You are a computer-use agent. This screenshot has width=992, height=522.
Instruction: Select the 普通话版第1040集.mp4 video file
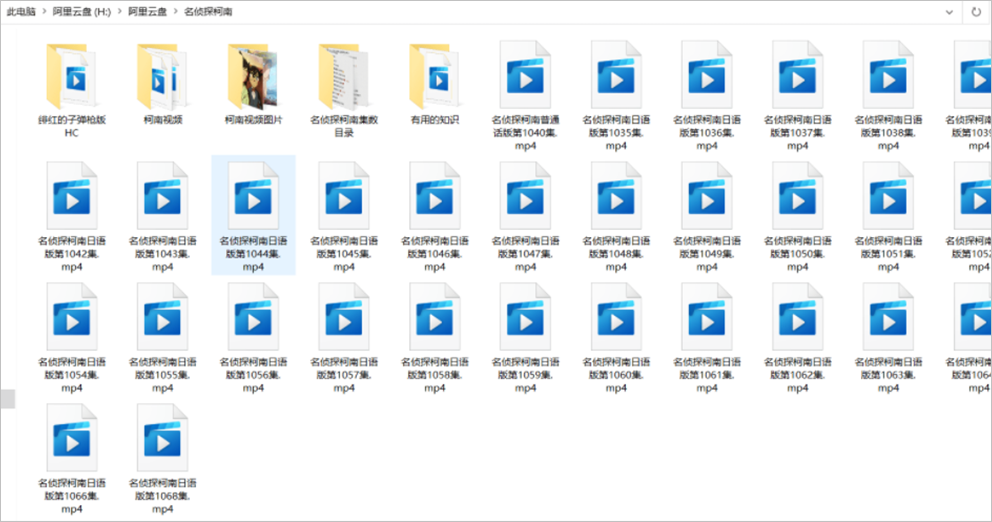click(526, 96)
